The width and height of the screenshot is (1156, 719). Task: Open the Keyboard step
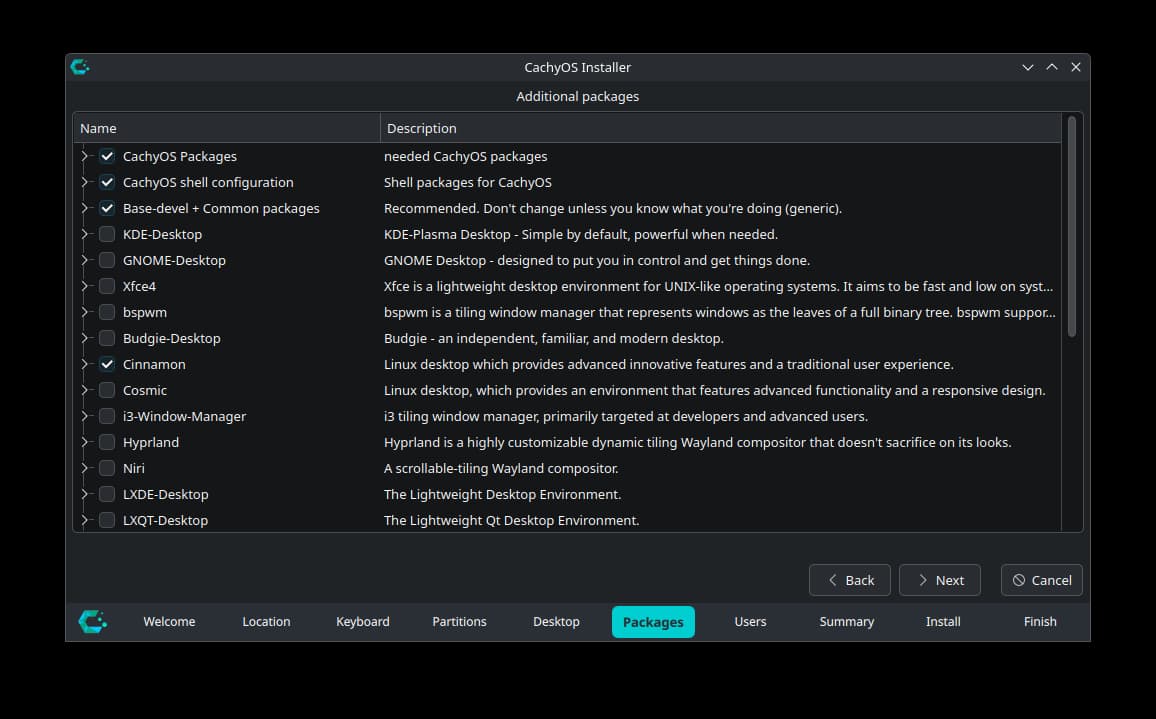(363, 622)
